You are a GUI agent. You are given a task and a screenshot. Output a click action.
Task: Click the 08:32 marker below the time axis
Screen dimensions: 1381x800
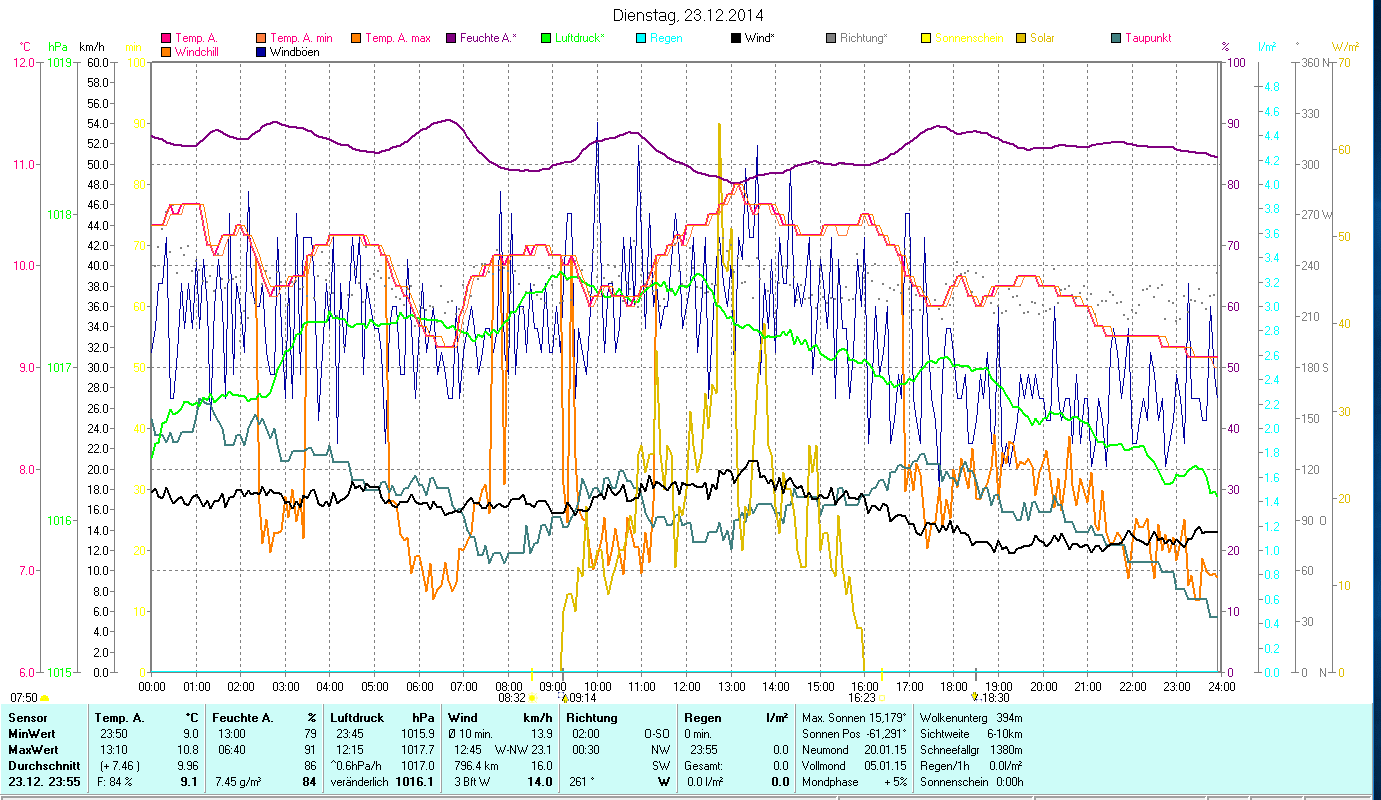510,698
